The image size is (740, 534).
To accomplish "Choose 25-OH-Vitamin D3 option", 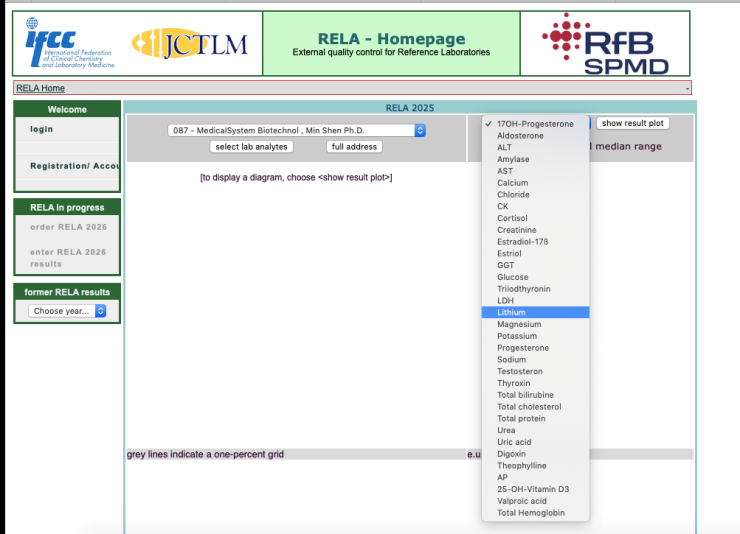I will pos(532,489).
